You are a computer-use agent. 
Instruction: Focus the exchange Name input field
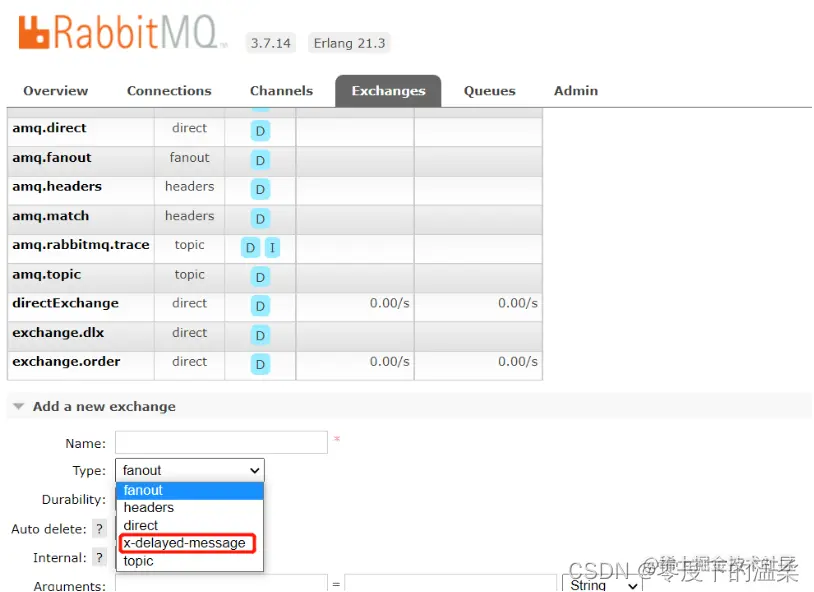[221, 442]
